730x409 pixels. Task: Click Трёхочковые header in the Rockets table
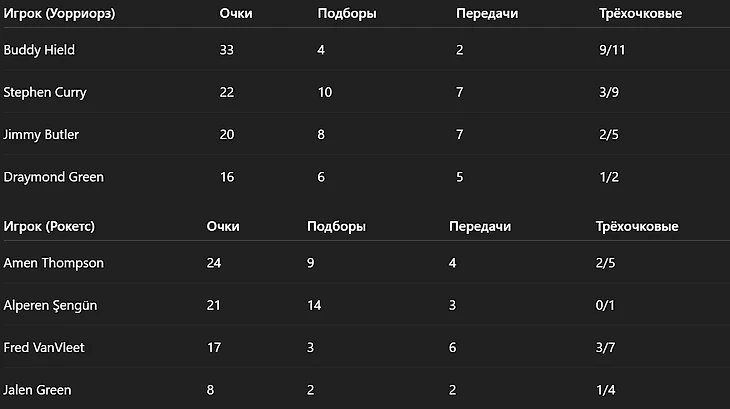tap(636, 226)
